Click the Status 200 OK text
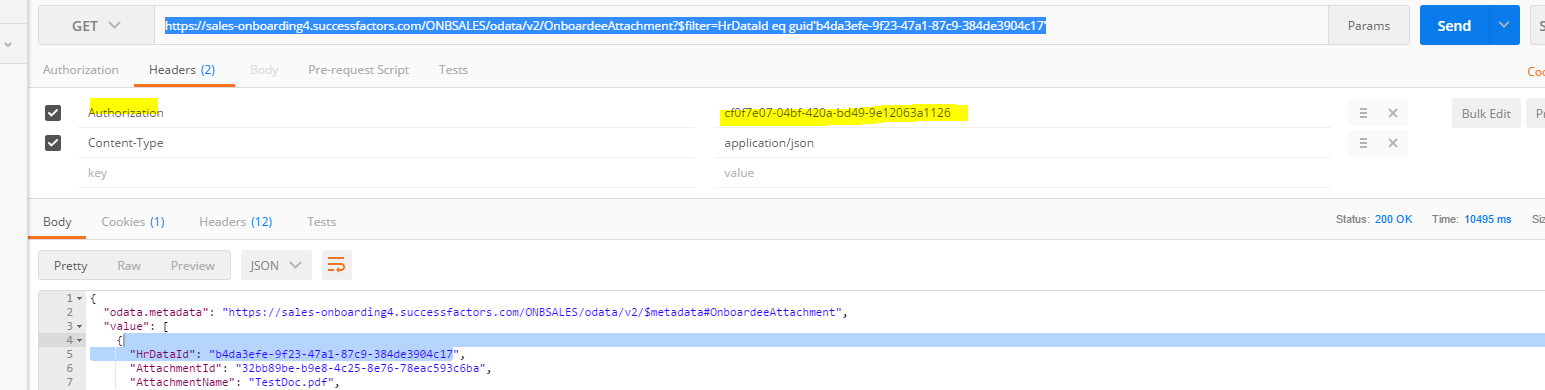1545x390 pixels. [x=1374, y=219]
